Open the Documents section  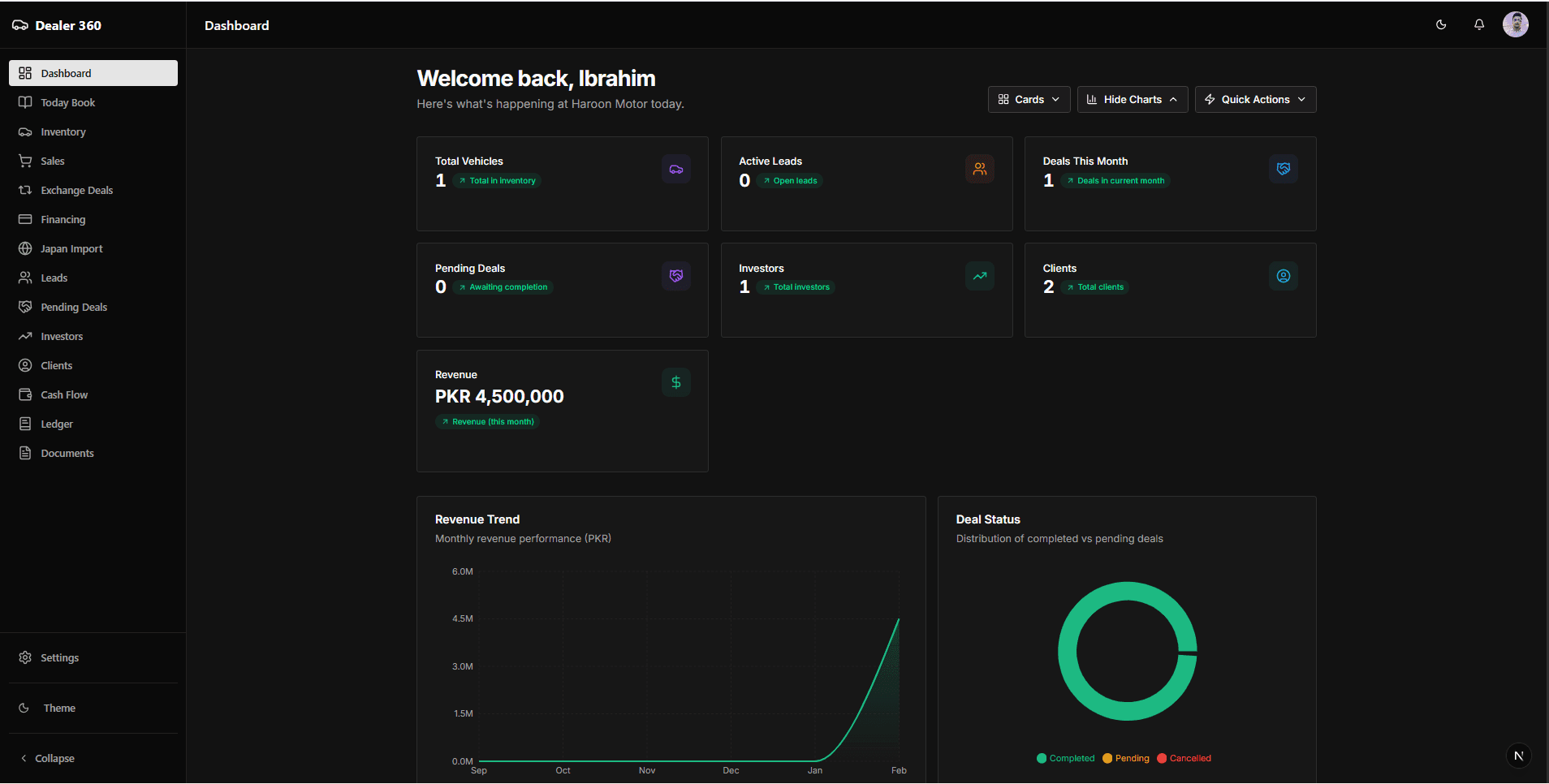[67, 453]
